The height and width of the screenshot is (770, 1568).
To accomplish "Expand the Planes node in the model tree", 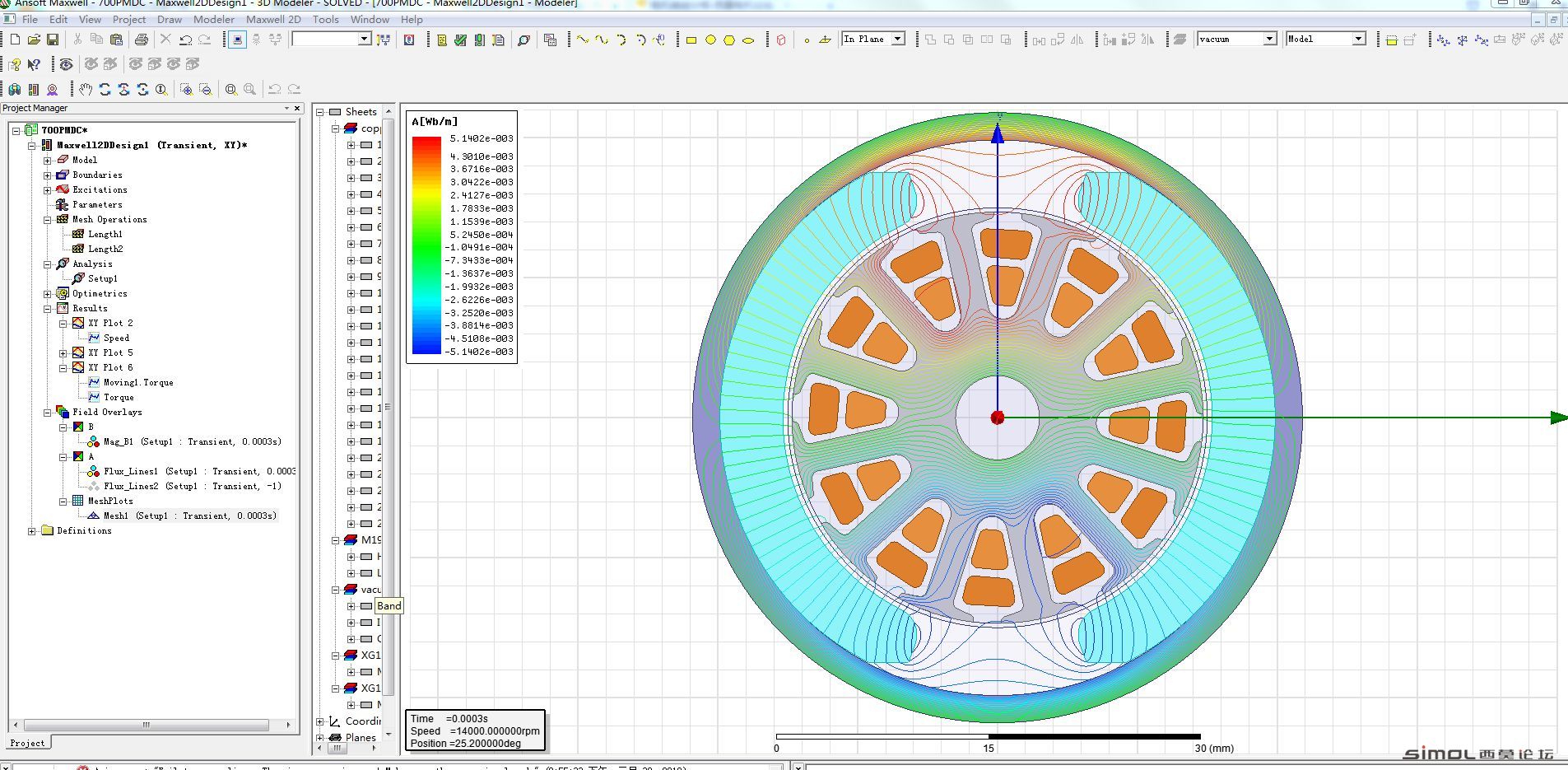I will coord(321,738).
